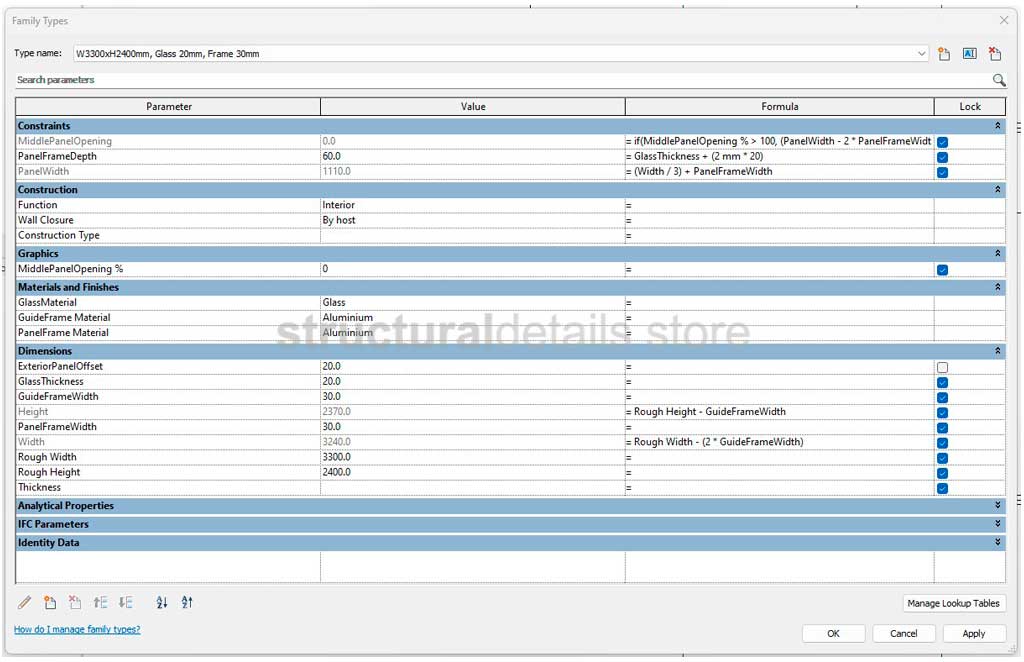The image size is (1024, 662).
Task: Click the Delete Type icon
Action: 994,54
